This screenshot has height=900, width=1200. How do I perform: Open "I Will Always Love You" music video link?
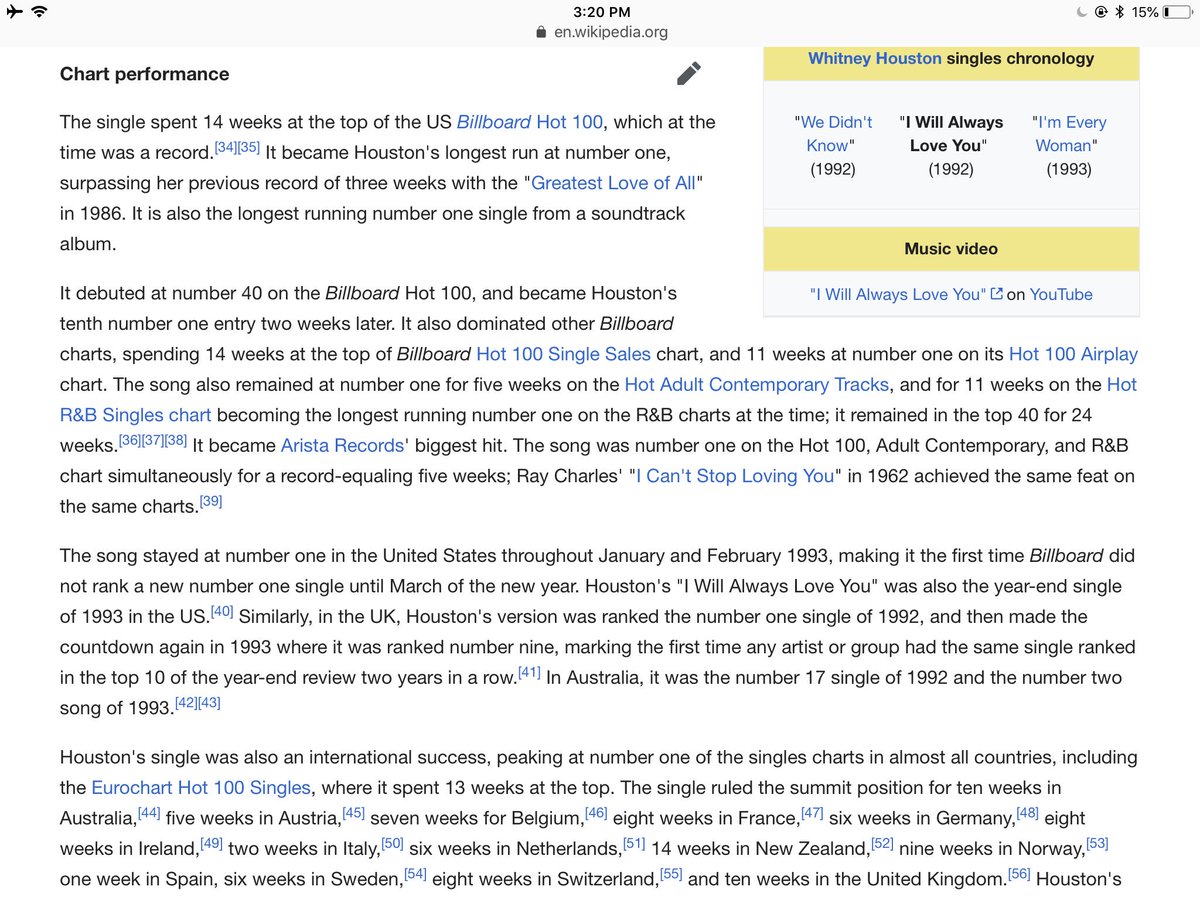click(x=898, y=294)
